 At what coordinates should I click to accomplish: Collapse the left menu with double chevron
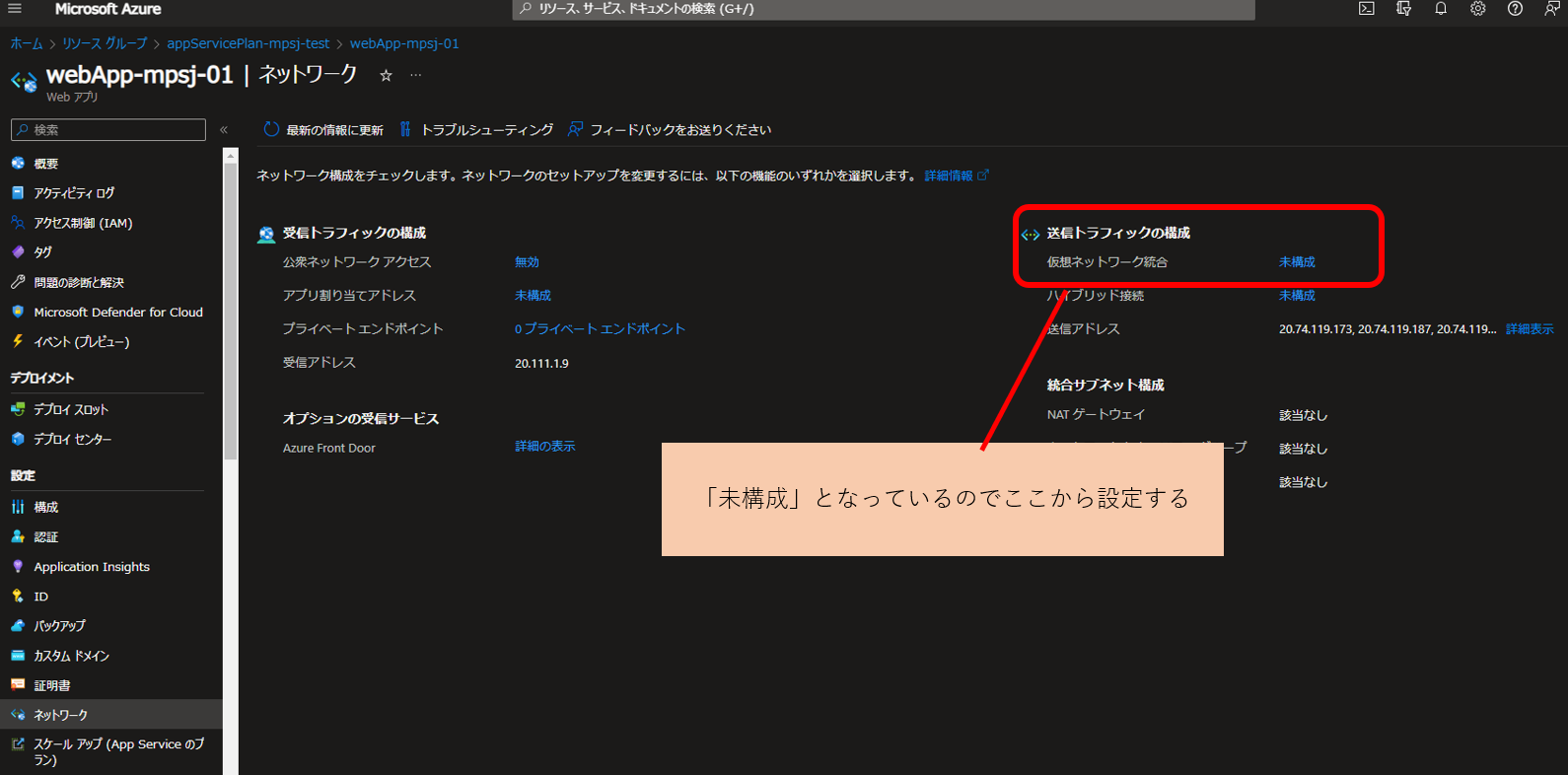pos(224,130)
